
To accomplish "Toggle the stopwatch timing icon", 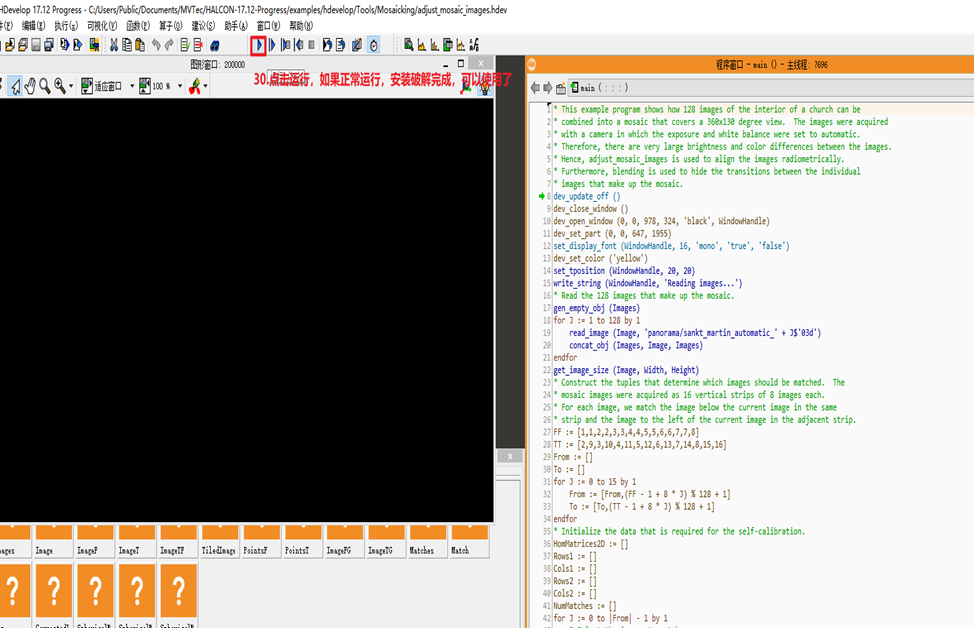I will [373, 45].
